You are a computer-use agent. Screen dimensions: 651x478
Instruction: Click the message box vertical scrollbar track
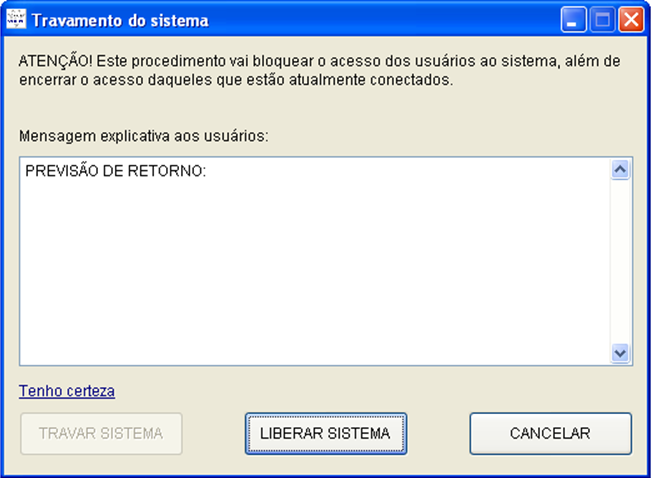(x=619, y=260)
